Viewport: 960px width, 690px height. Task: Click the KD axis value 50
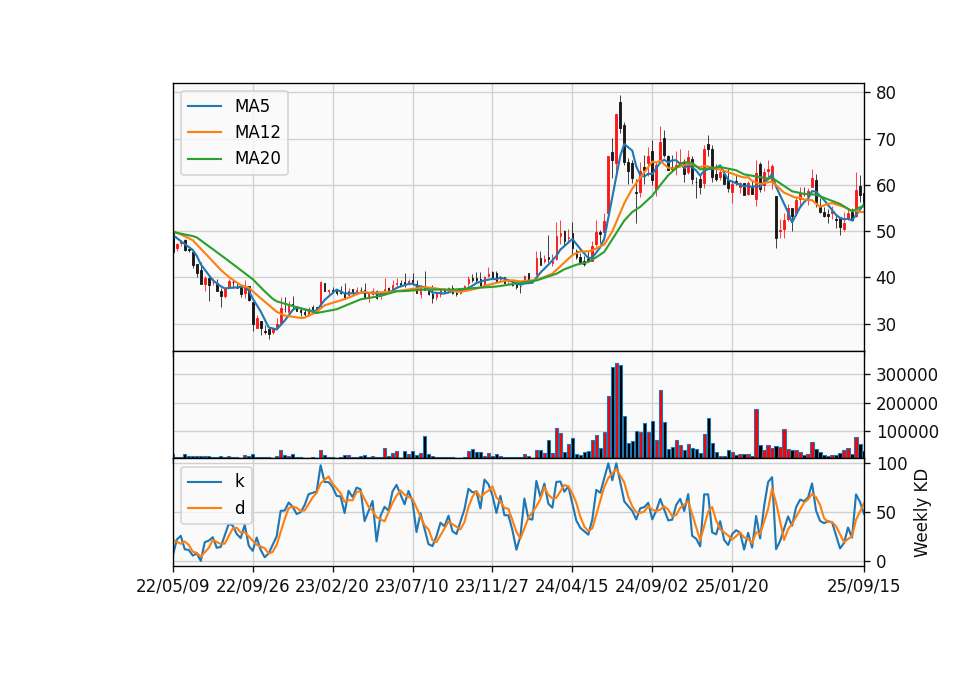886,513
